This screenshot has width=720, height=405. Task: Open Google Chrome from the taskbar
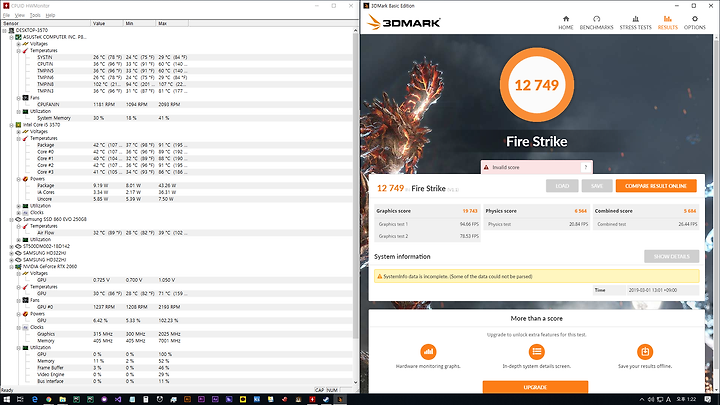point(49,399)
